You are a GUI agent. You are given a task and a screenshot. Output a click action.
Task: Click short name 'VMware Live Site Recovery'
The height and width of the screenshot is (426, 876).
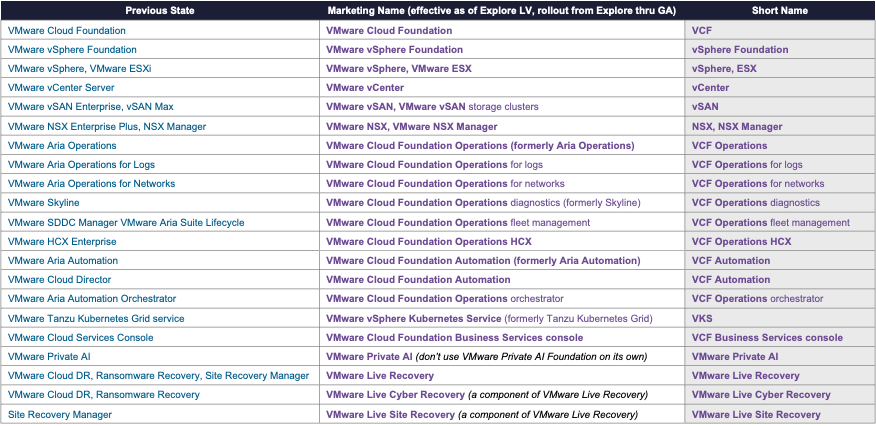coord(780,415)
